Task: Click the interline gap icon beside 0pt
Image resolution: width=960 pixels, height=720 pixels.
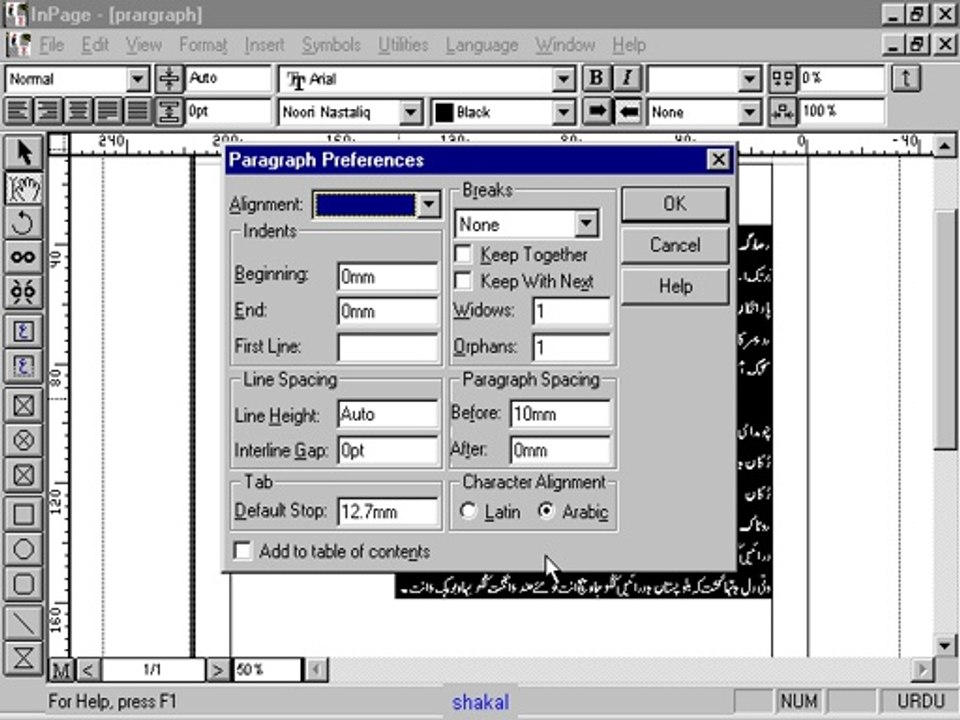Action: click(x=169, y=112)
